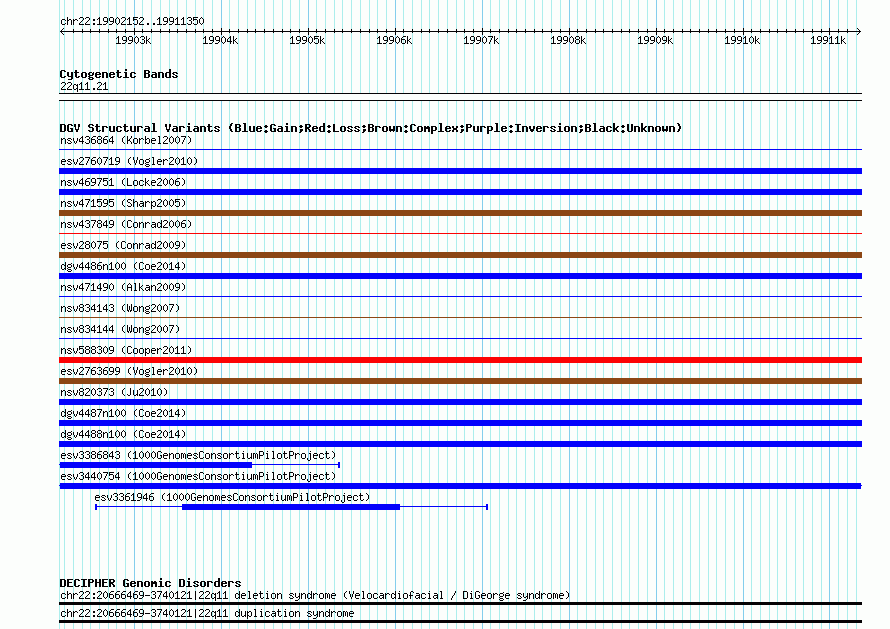Open the Cytogenetic Bands track title

pos(119,74)
